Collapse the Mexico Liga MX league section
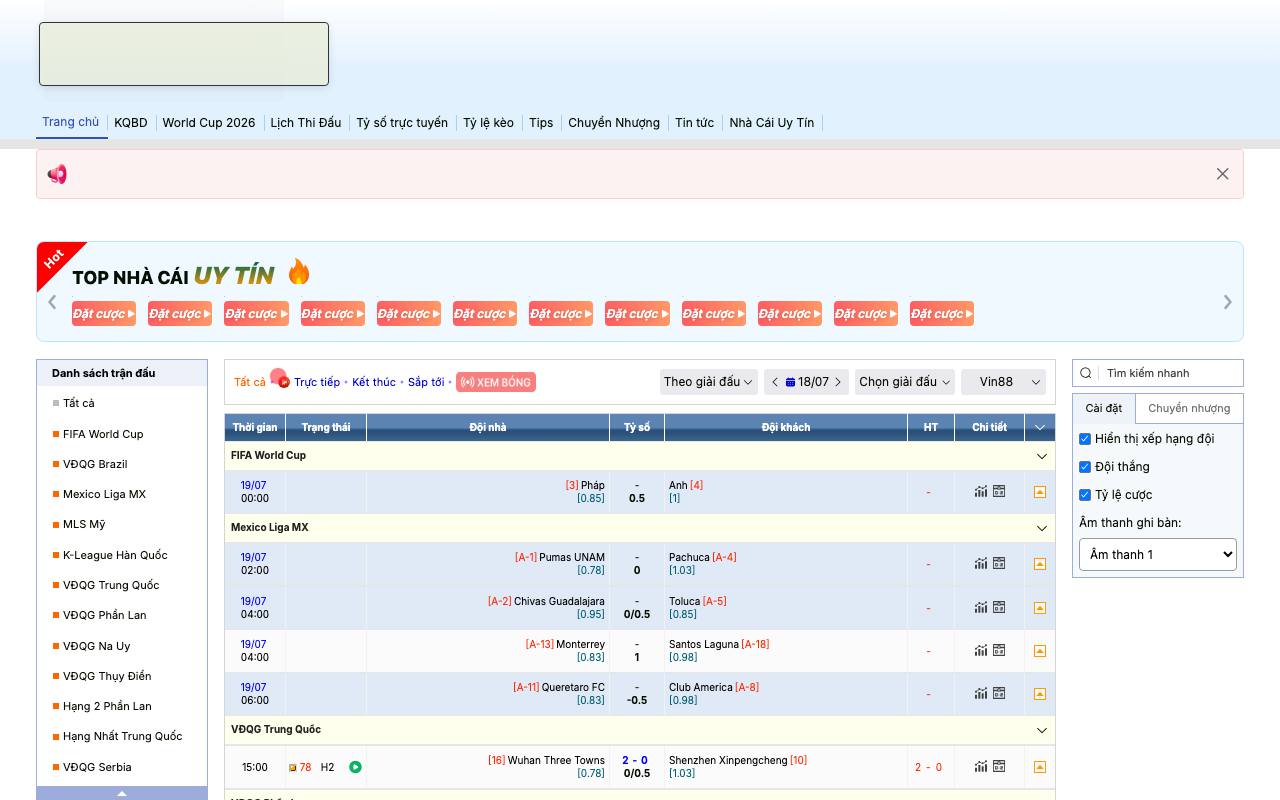Viewport: 1280px width, 800px height. click(x=1041, y=528)
